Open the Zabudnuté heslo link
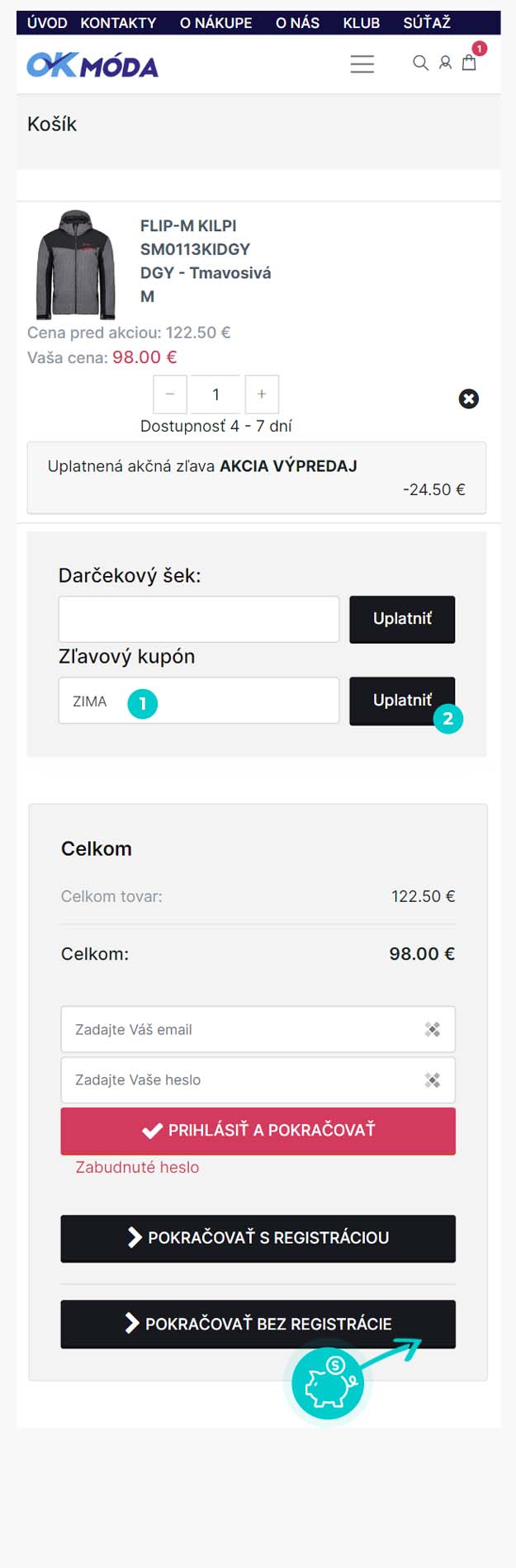The width and height of the screenshot is (516, 1568). [137, 1167]
